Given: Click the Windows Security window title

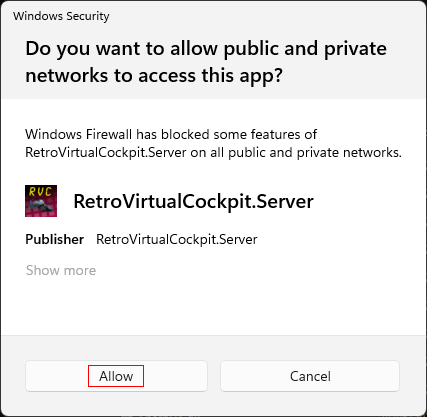Looking at the screenshot, I should tap(61, 16).
